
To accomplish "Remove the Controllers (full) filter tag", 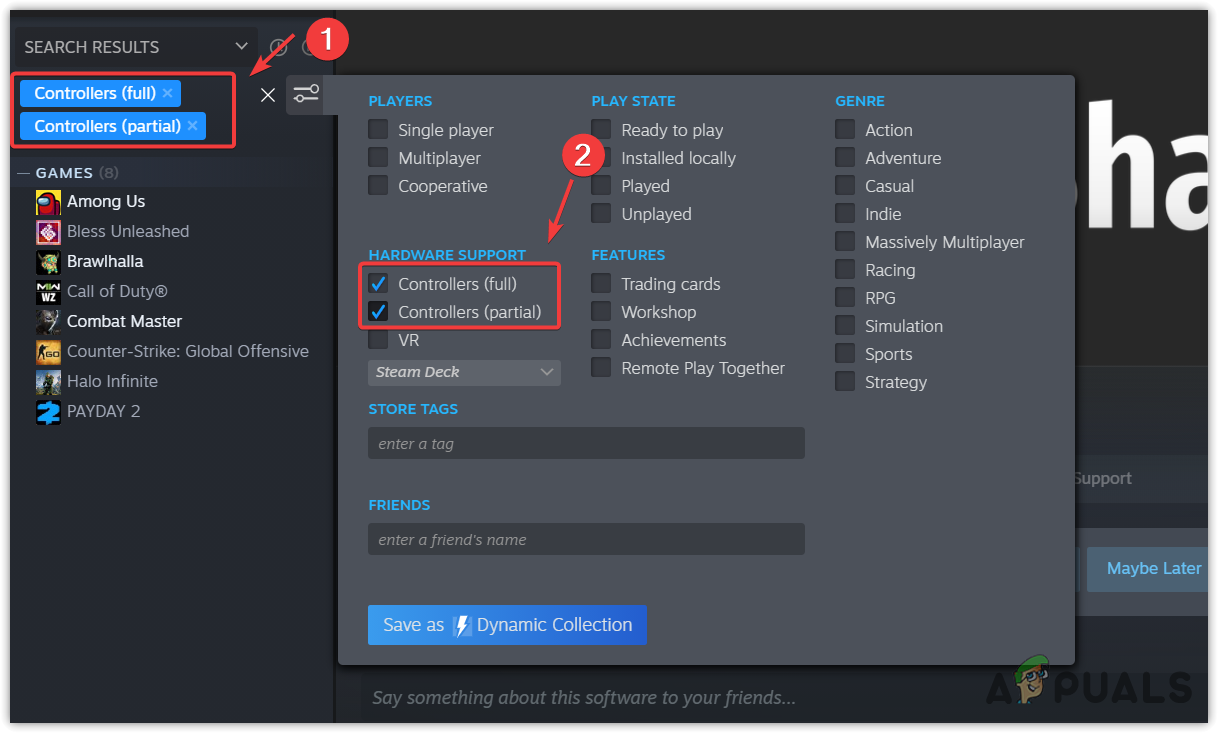I will pyautogui.click(x=167, y=93).
